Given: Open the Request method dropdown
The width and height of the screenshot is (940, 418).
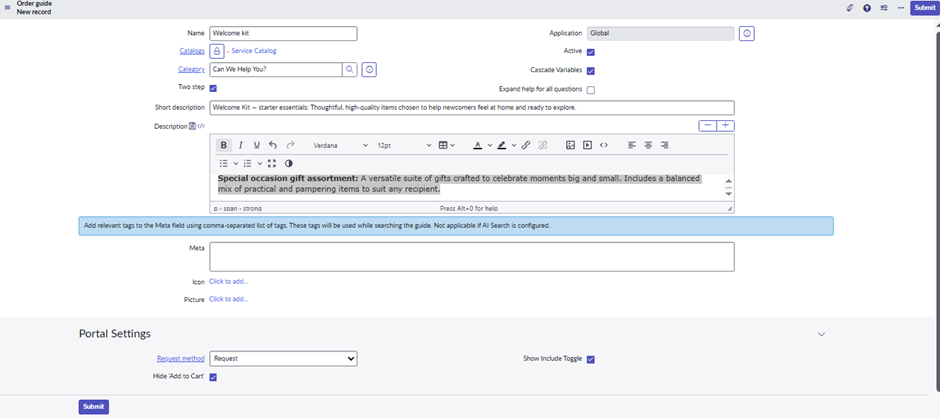Looking at the screenshot, I should pos(283,358).
